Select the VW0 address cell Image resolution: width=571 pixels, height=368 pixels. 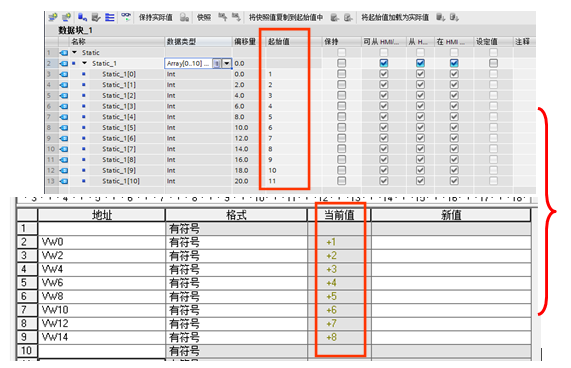102,242
